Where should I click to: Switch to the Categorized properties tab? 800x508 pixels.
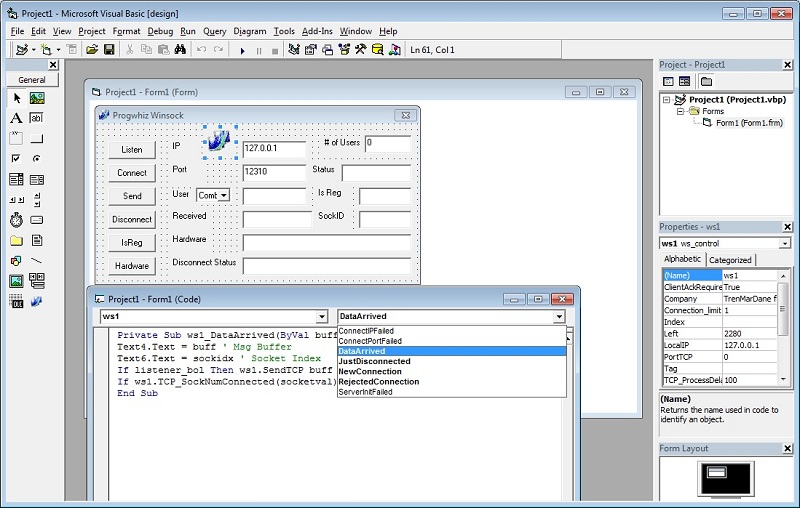[730, 260]
